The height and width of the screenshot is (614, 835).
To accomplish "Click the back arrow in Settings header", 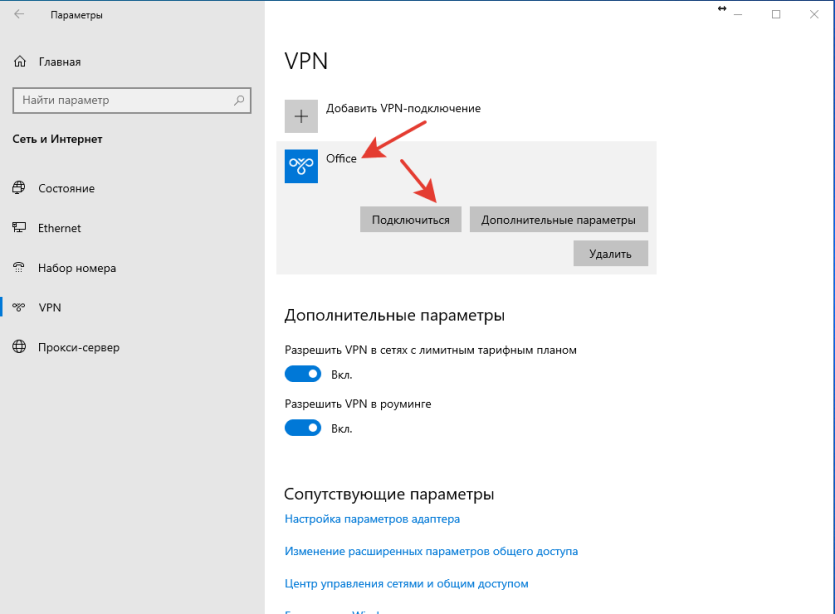I will [20, 15].
